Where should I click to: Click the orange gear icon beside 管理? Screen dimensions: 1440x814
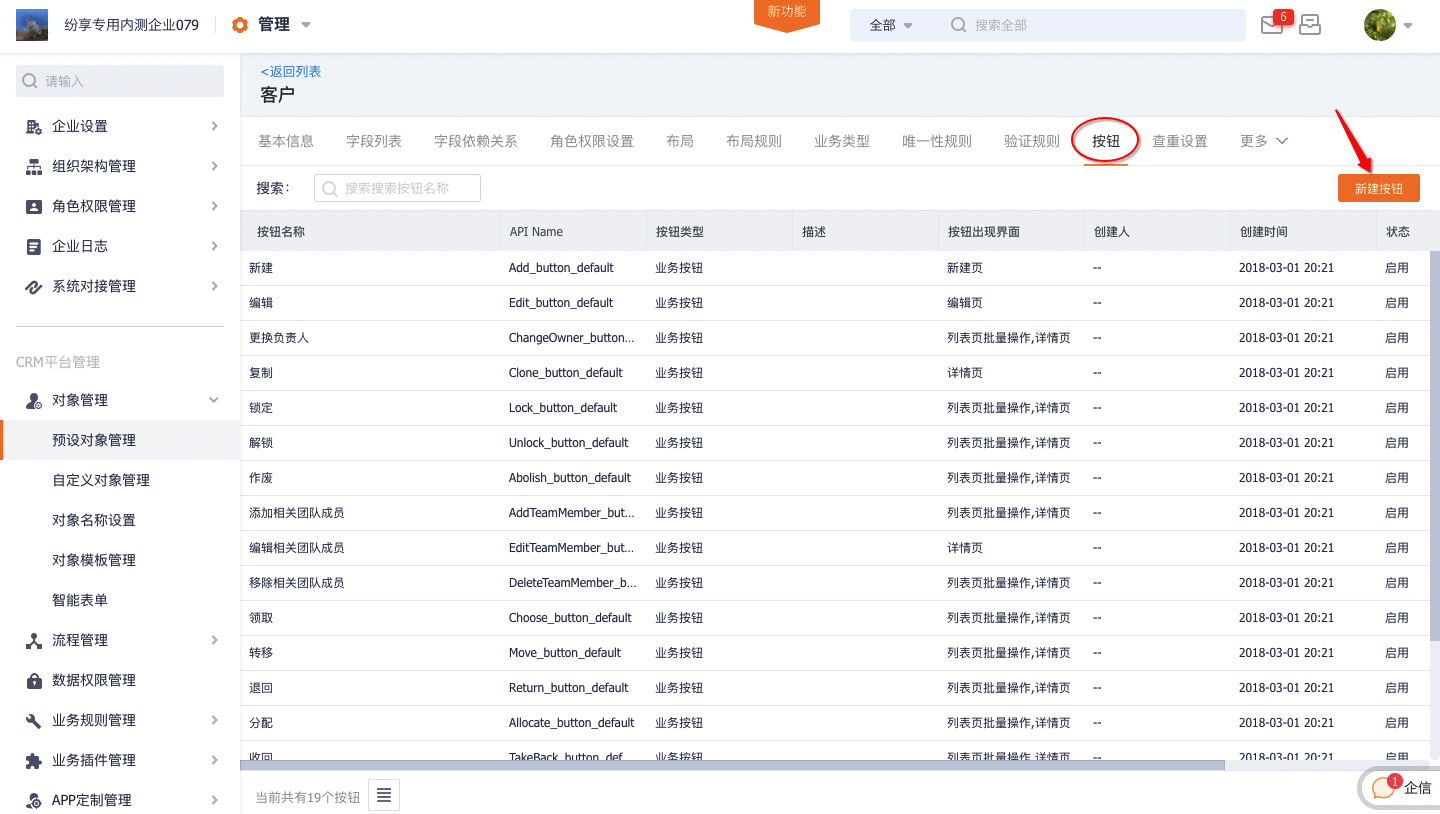click(240, 25)
